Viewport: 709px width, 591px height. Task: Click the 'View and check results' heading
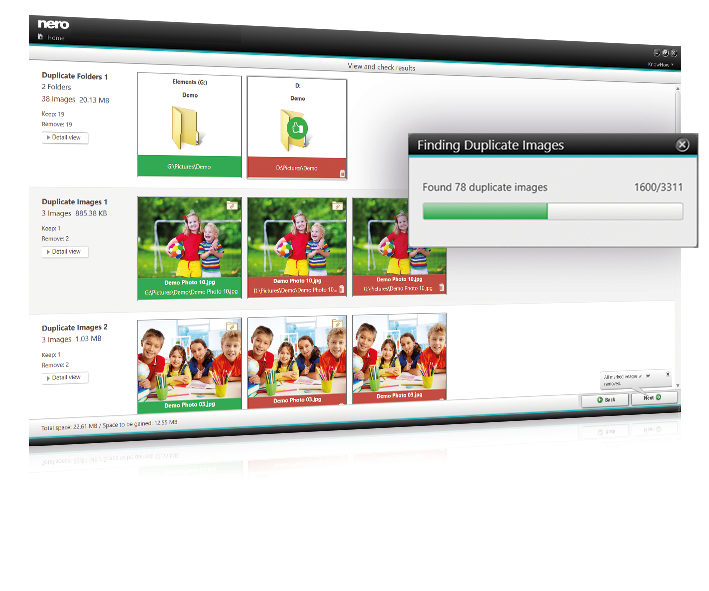coord(381,67)
